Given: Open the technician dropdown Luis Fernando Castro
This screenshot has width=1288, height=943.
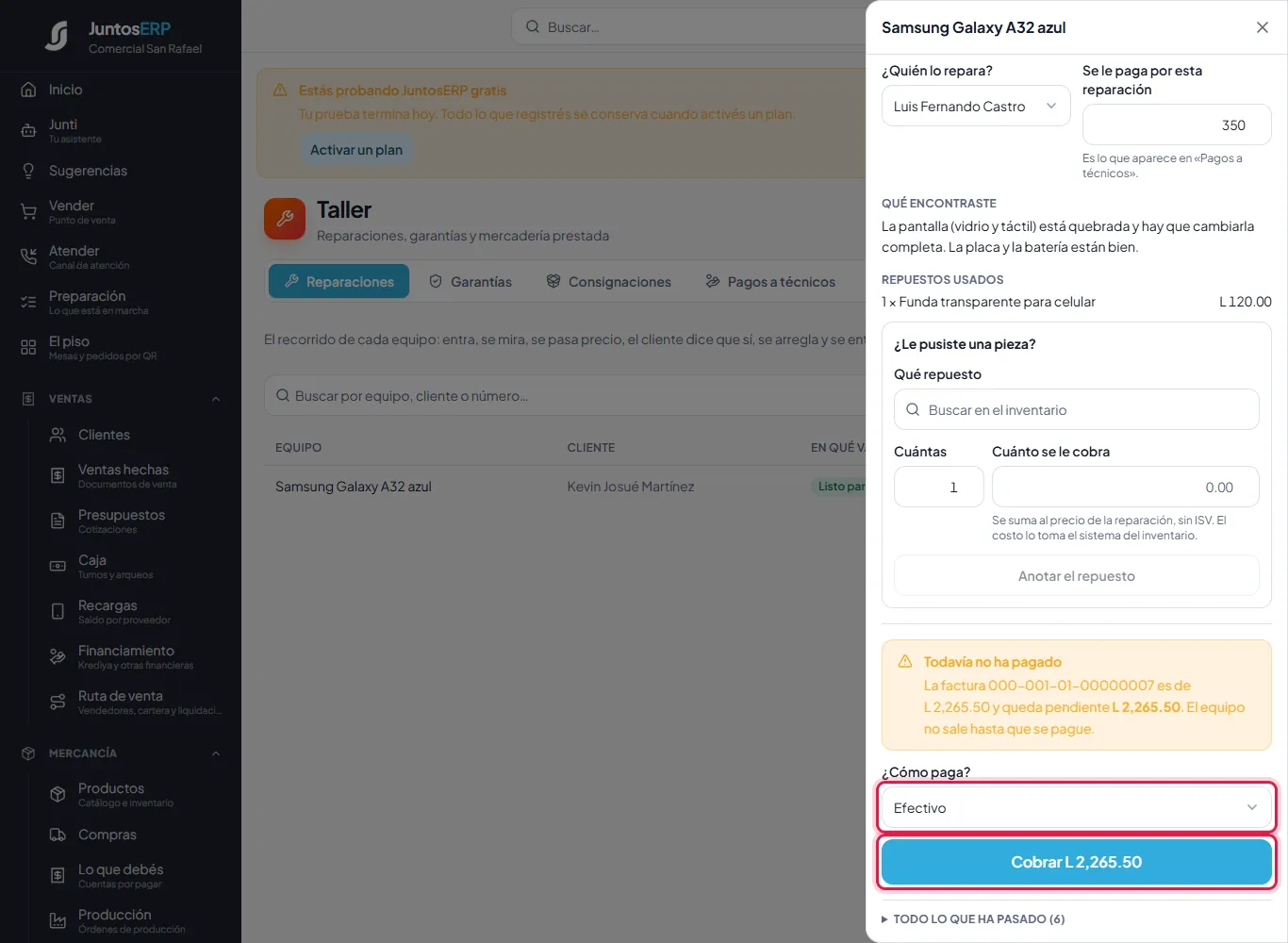Looking at the screenshot, I should pos(976,107).
